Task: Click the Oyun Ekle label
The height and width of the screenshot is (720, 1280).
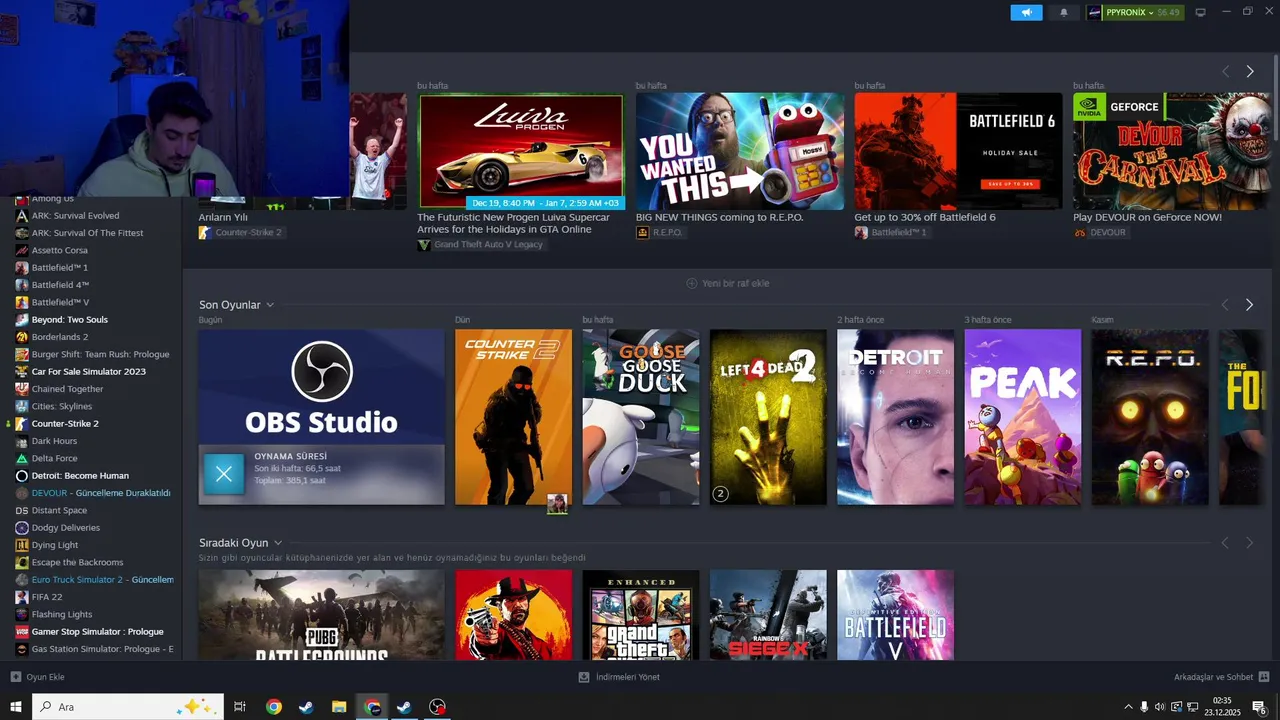Action: pyautogui.click(x=45, y=677)
